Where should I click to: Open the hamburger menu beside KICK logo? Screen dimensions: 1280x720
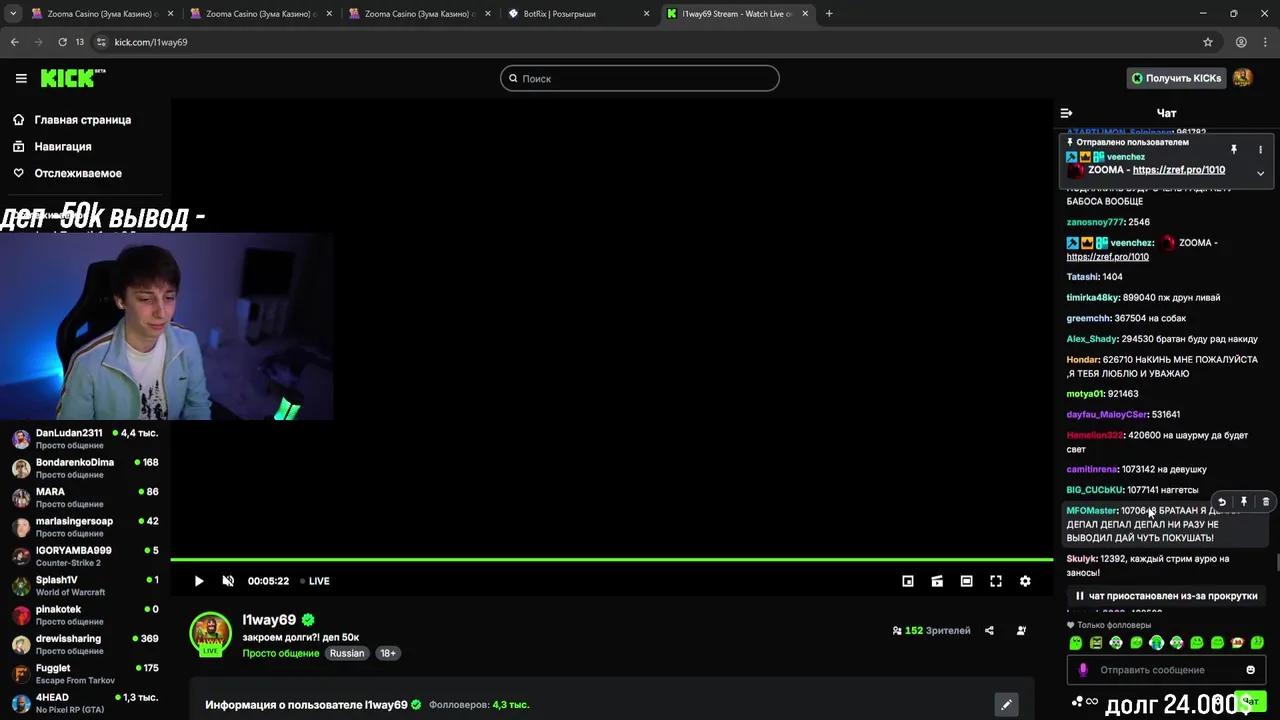21,78
